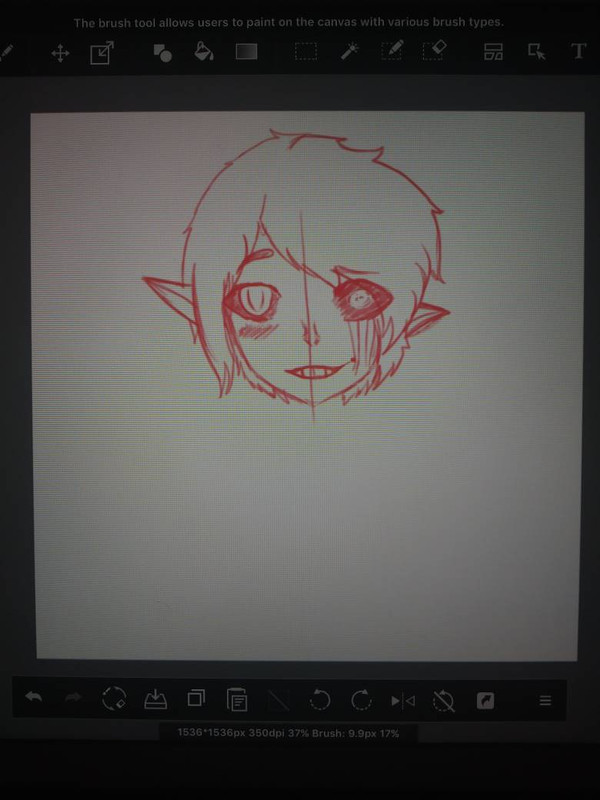Select the Selection Eraser tool
The image size is (600, 800).
pos(434,50)
